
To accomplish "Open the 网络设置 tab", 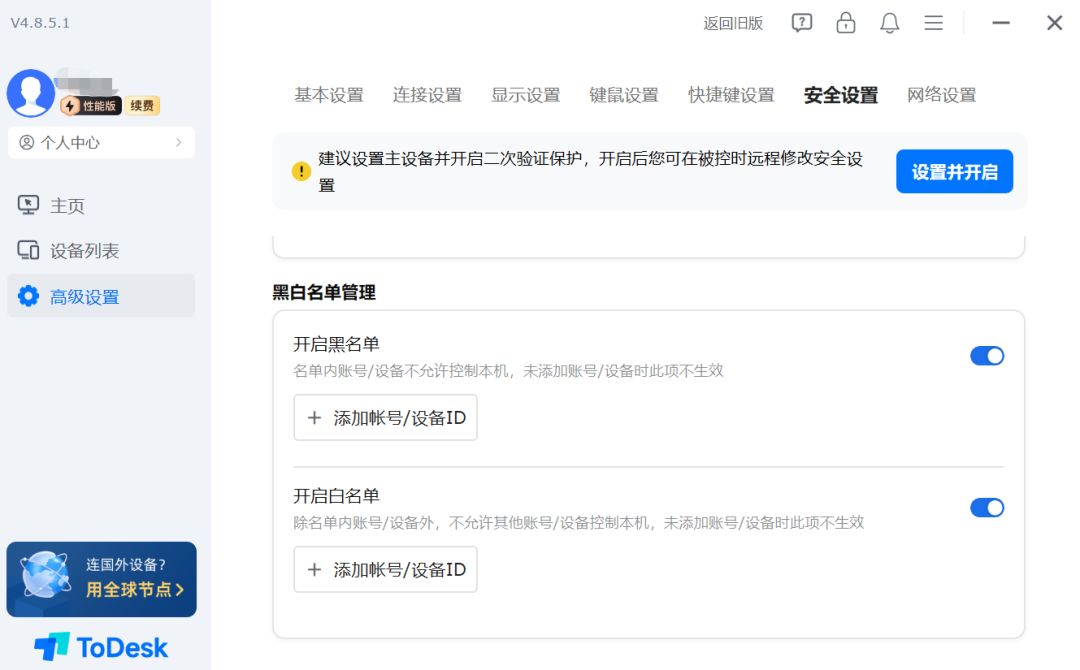I will tap(941, 95).
